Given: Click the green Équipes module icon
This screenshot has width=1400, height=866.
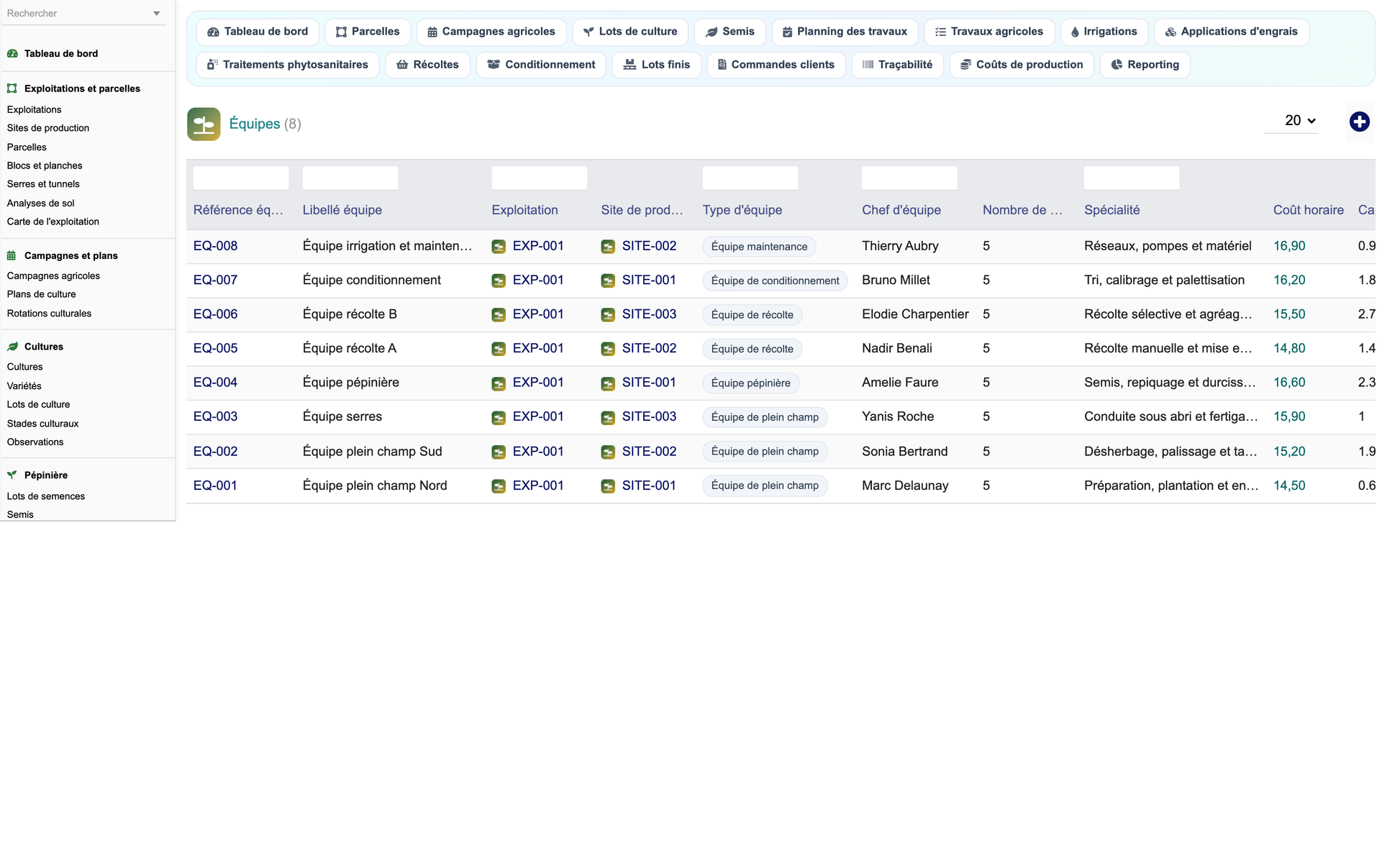Looking at the screenshot, I should 204,124.
